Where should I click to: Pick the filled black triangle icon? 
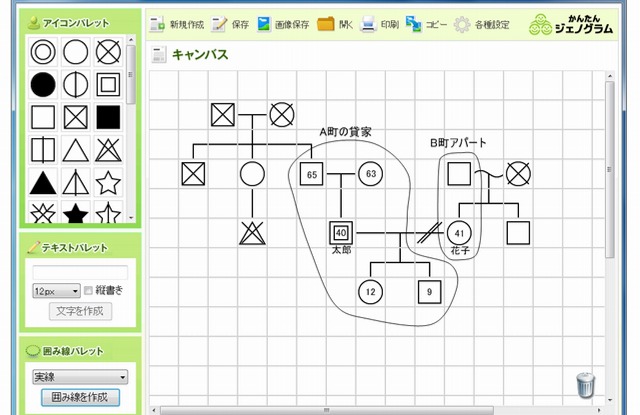pos(43,183)
